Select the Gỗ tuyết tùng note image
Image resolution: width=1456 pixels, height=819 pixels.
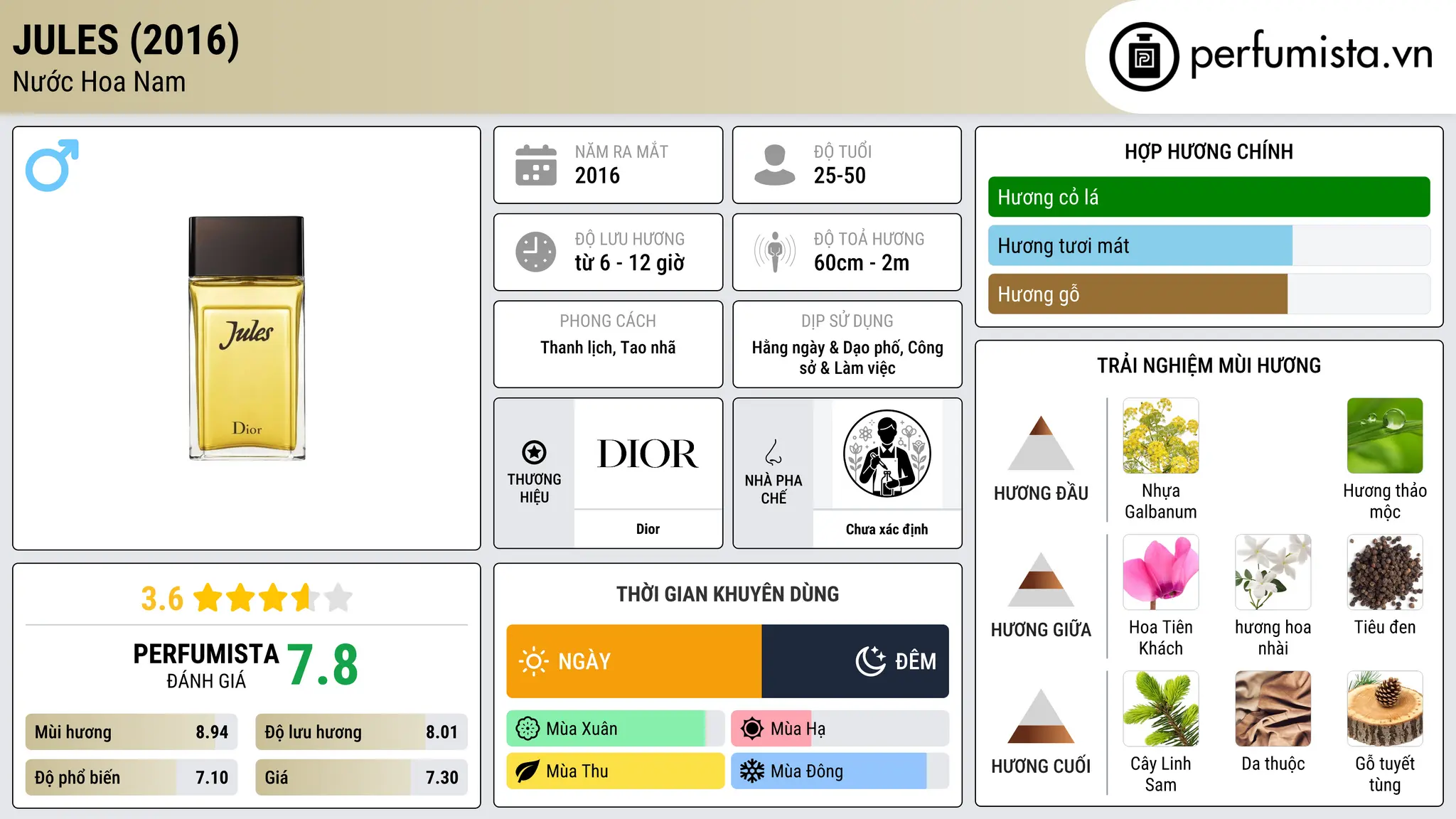(1384, 708)
